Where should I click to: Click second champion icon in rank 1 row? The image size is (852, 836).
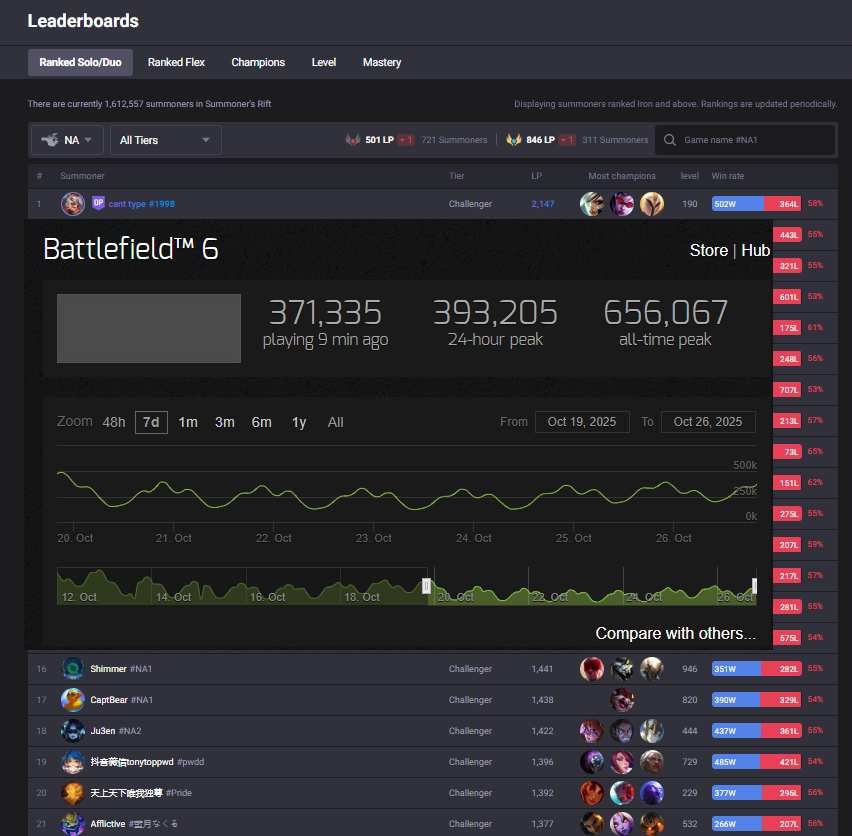point(622,204)
